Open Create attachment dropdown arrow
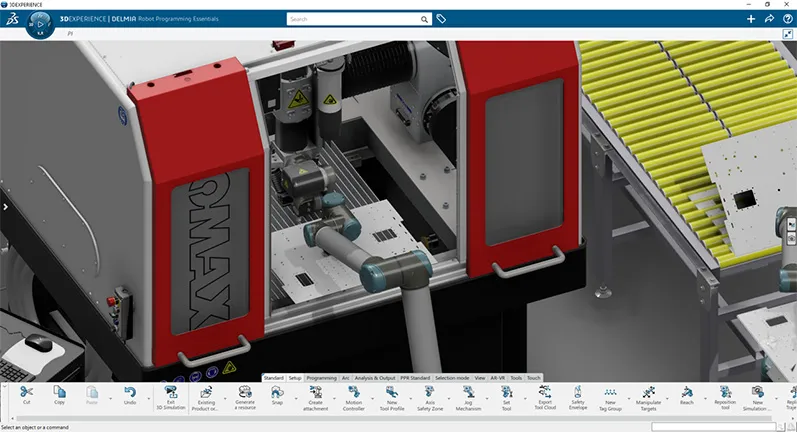Screen dimensions: 797x432 [335, 399]
